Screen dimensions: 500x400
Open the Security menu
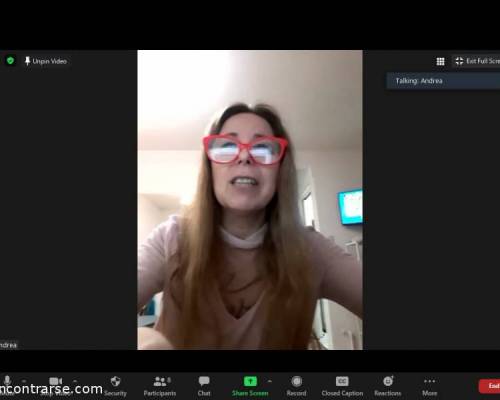[x=115, y=386]
